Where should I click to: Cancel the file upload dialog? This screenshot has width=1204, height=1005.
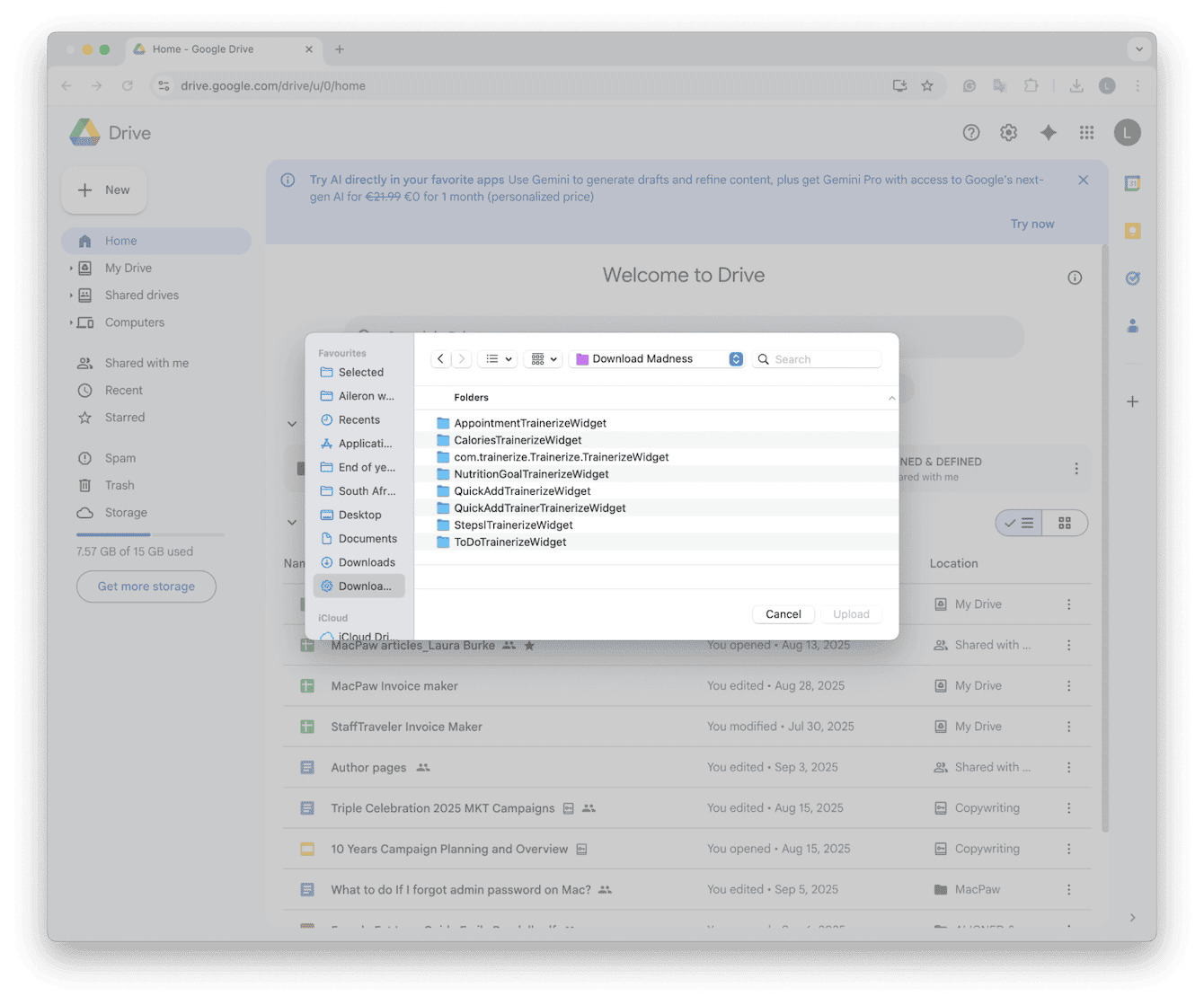(783, 614)
